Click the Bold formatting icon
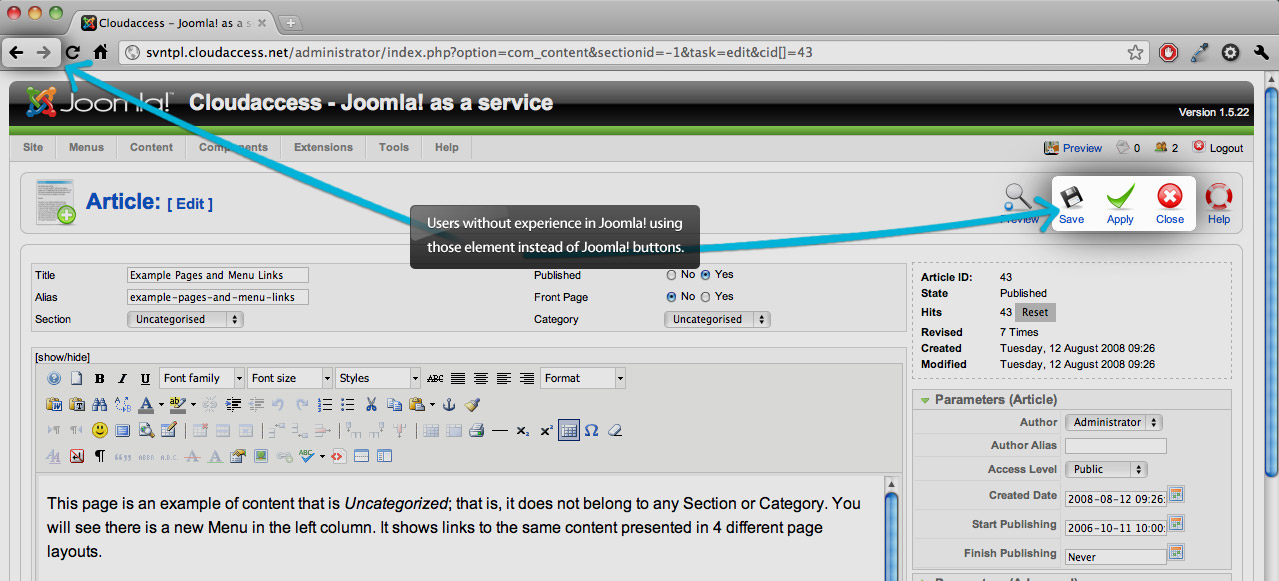Viewport: 1279px width, 581px height. click(99, 379)
